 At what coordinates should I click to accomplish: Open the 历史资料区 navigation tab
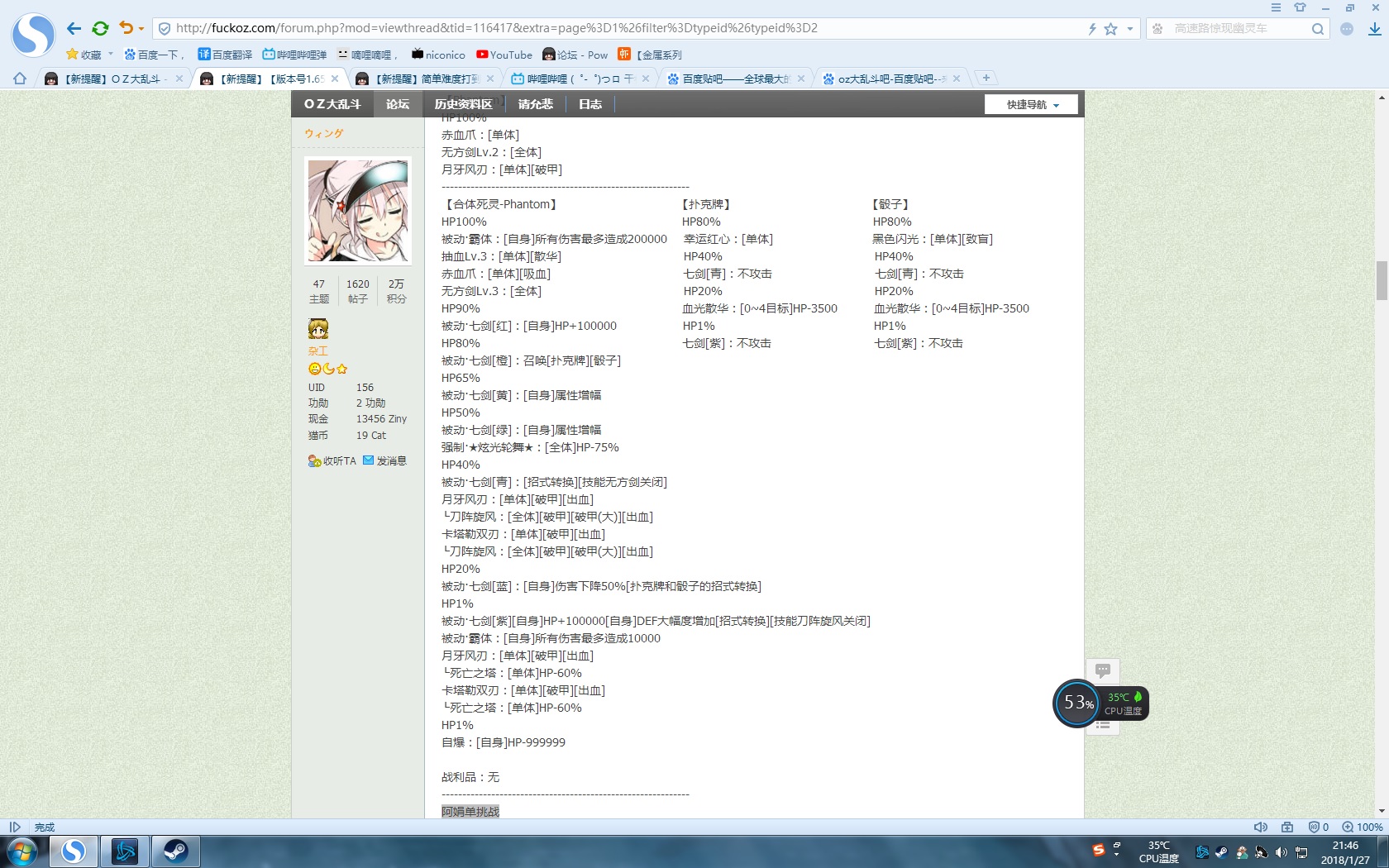[463, 104]
